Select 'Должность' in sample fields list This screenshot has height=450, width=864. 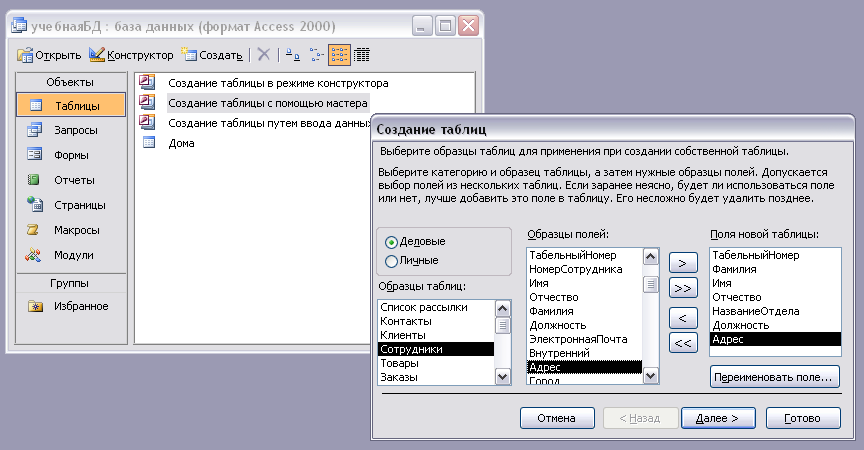coord(585,325)
